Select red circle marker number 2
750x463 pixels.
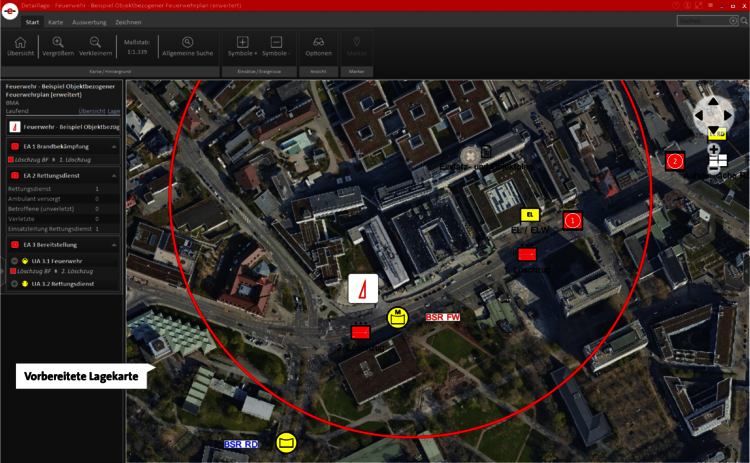(x=675, y=161)
